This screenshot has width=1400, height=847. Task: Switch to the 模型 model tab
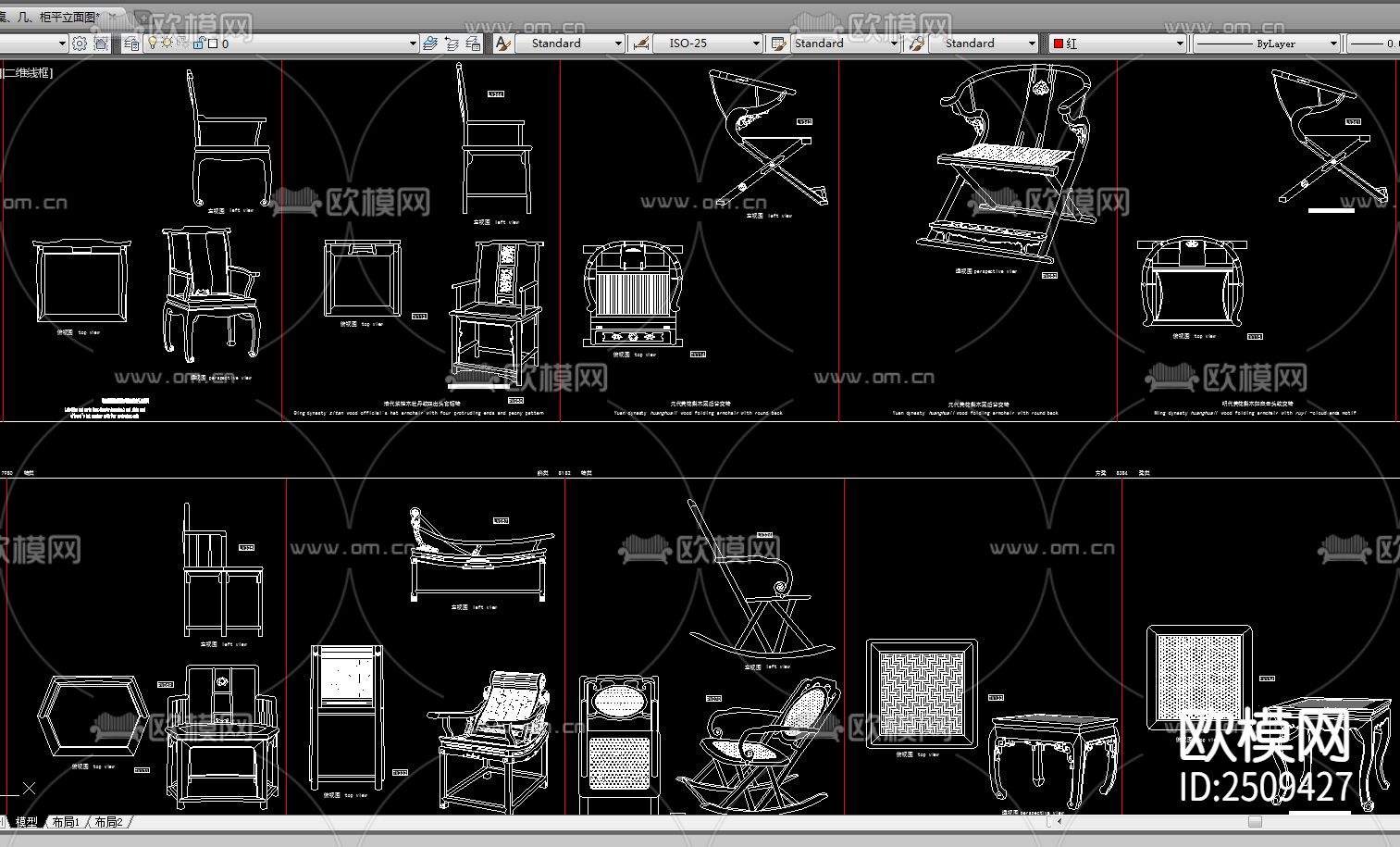[27, 822]
